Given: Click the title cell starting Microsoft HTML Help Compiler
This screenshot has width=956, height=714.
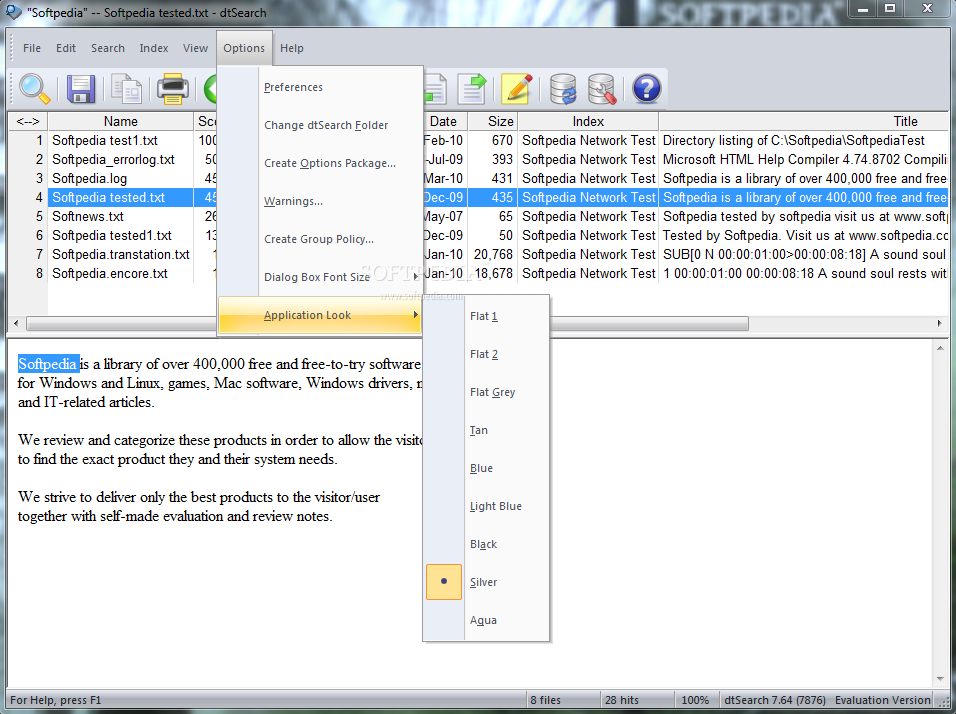Looking at the screenshot, I should pos(804,159).
